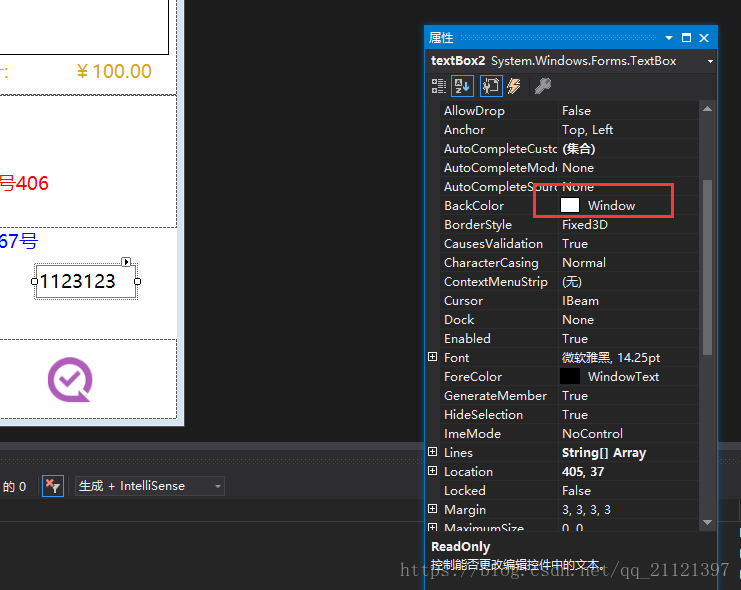The image size is (741, 590).
Task: Expand the Lines property
Action: (432, 452)
